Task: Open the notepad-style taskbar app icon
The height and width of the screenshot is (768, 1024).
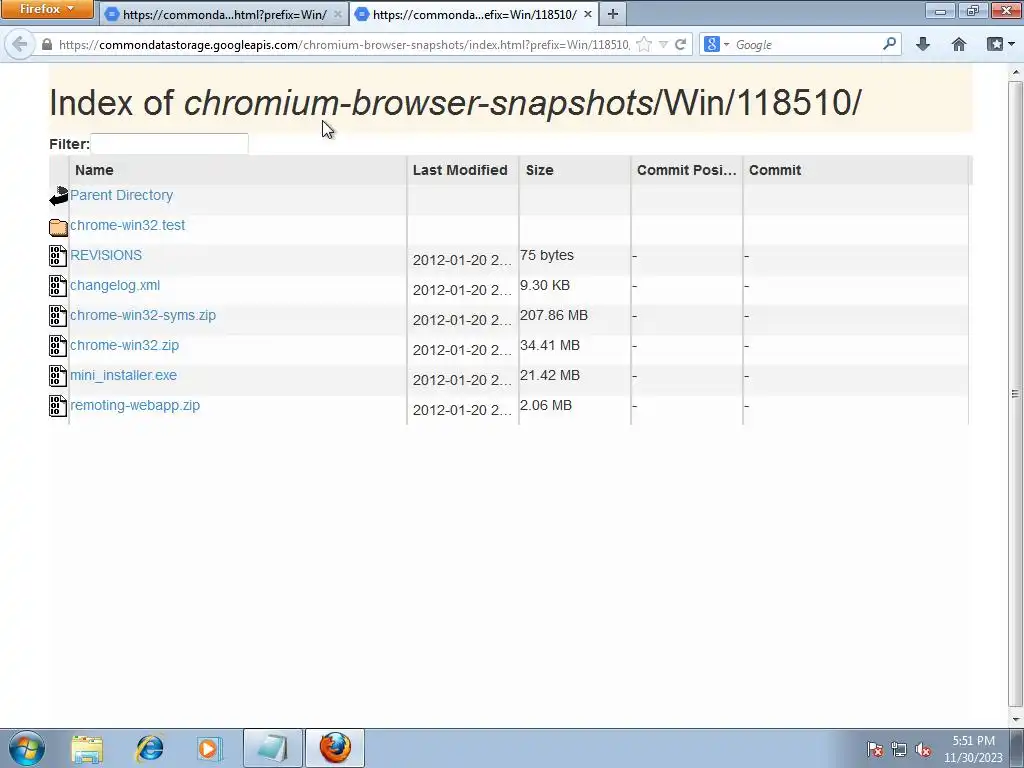Action: click(x=272, y=748)
